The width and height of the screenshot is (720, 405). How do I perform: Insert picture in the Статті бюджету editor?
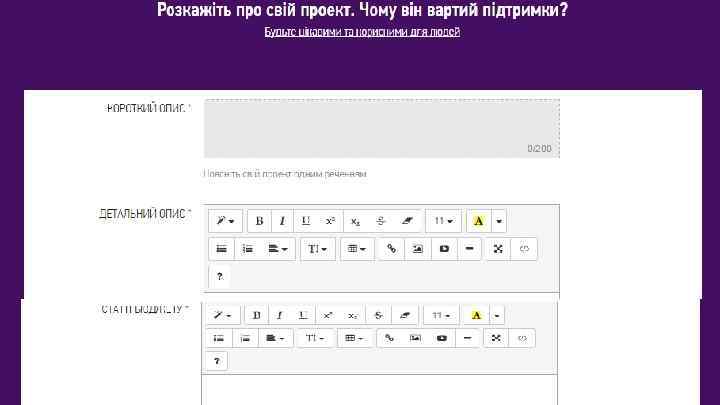coord(415,338)
